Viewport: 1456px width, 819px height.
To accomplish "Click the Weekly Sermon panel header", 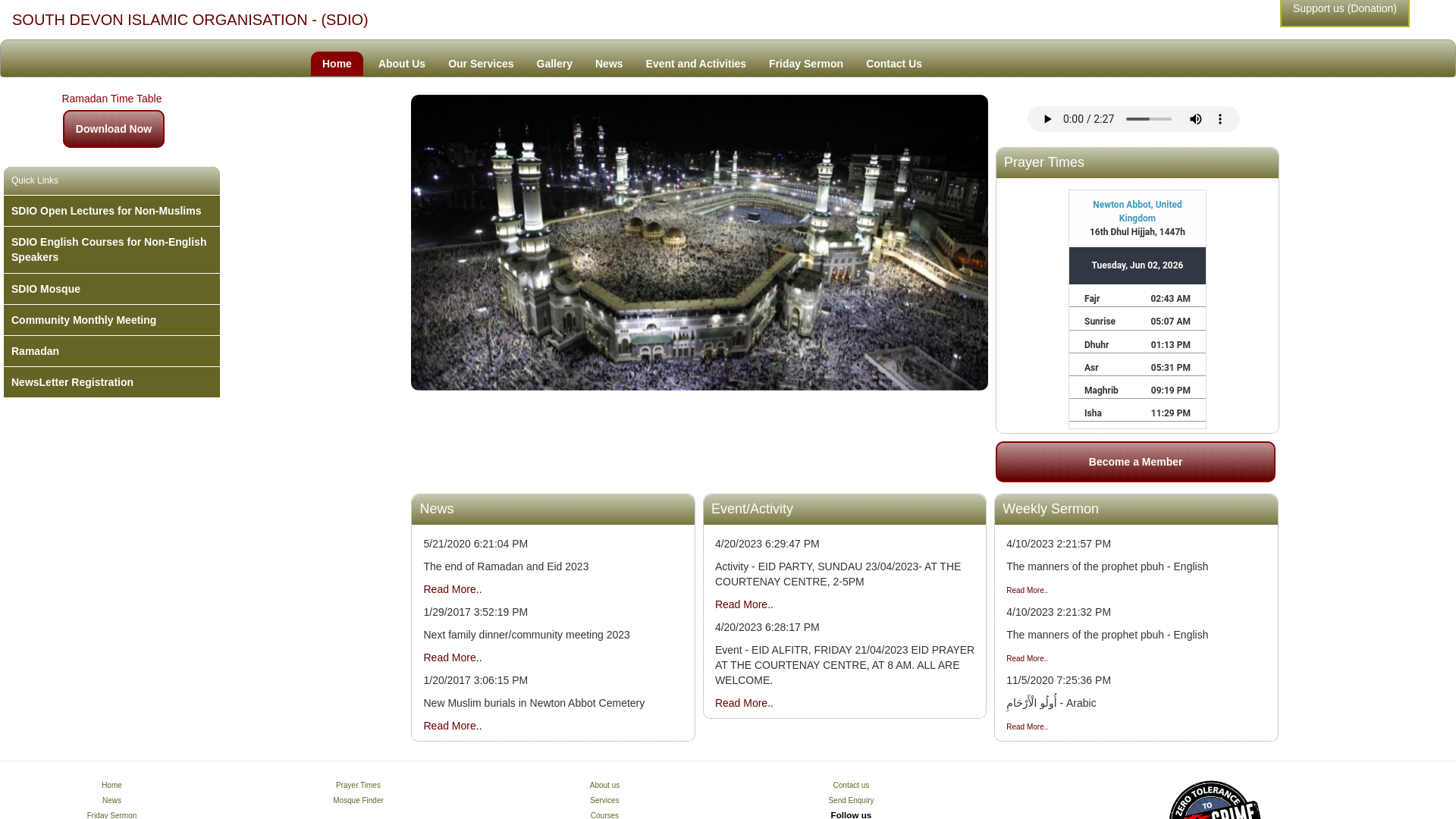I will coord(1136,510).
